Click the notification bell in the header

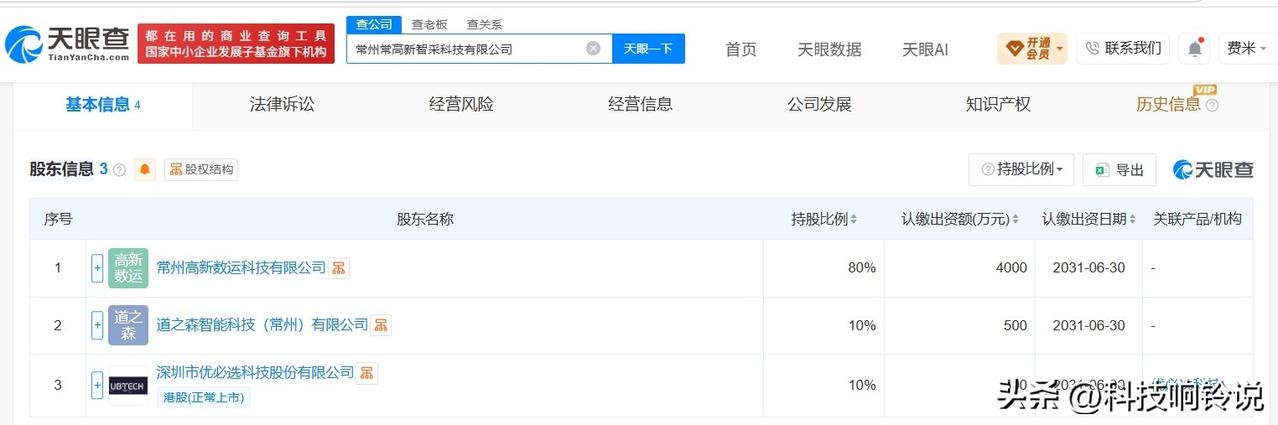click(1195, 48)
